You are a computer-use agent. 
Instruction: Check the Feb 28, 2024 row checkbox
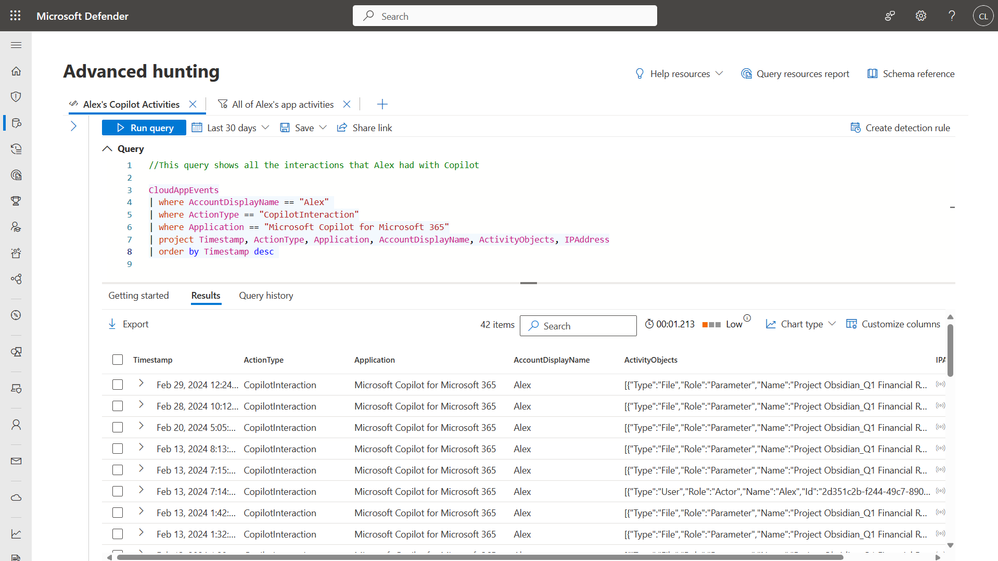[118, 406]
